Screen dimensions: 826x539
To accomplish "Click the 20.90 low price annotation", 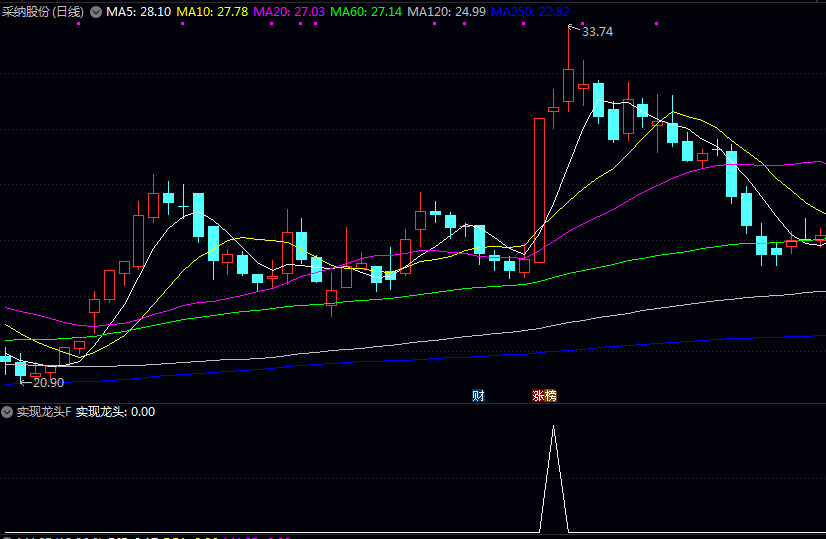I will (x=47, y=382).
